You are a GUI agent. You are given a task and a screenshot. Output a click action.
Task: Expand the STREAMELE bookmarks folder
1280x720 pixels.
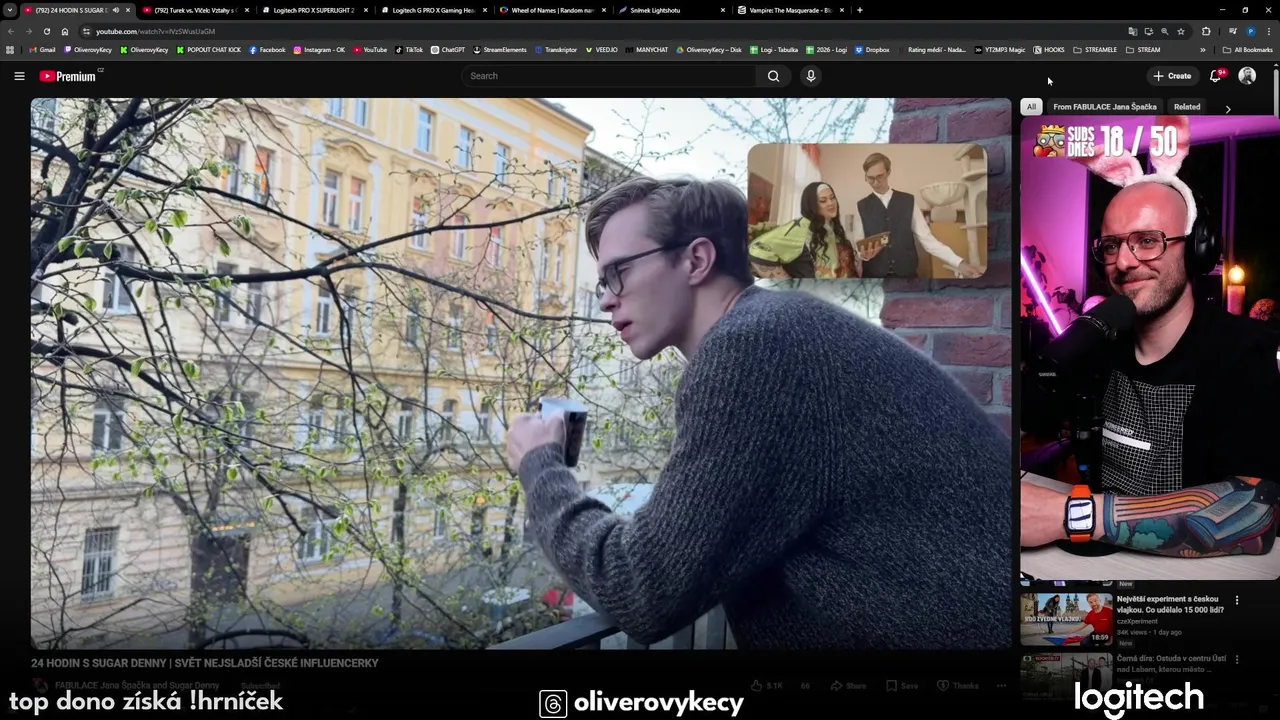pyautogui.click(x=1095, y=50)
